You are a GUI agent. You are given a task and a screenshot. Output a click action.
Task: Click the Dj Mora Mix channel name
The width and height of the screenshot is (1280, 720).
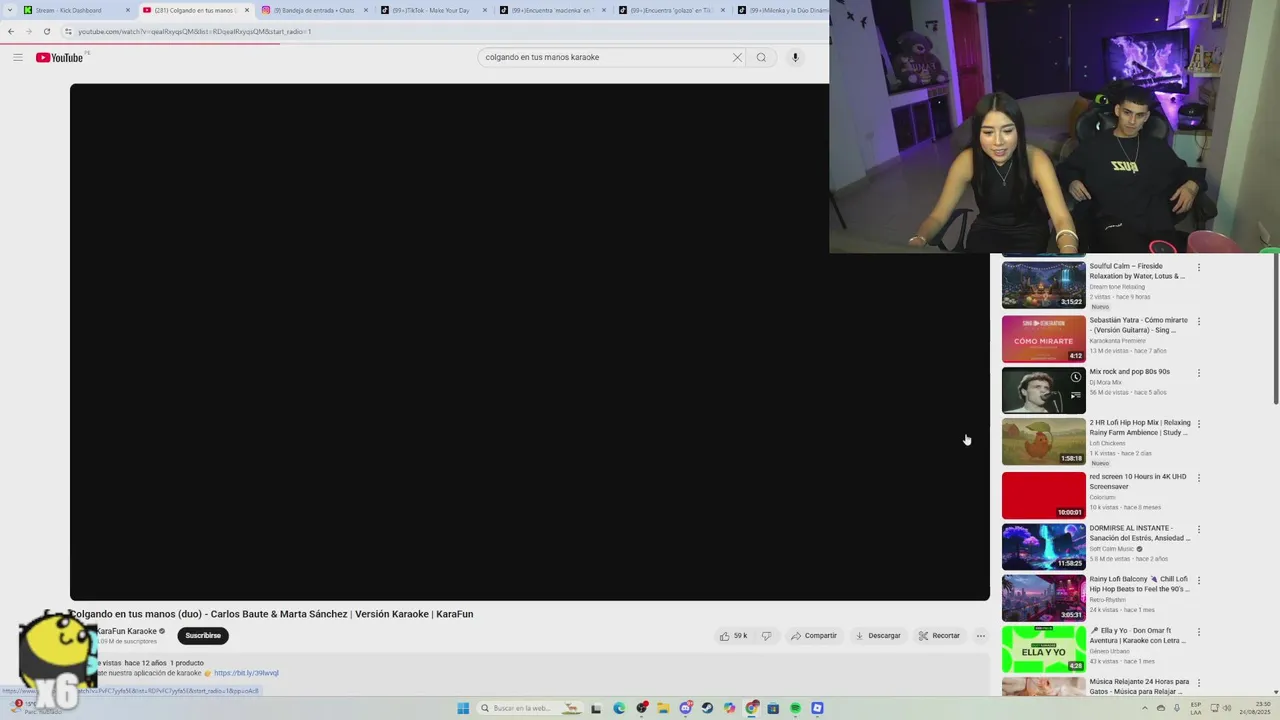click(1106, 382)
